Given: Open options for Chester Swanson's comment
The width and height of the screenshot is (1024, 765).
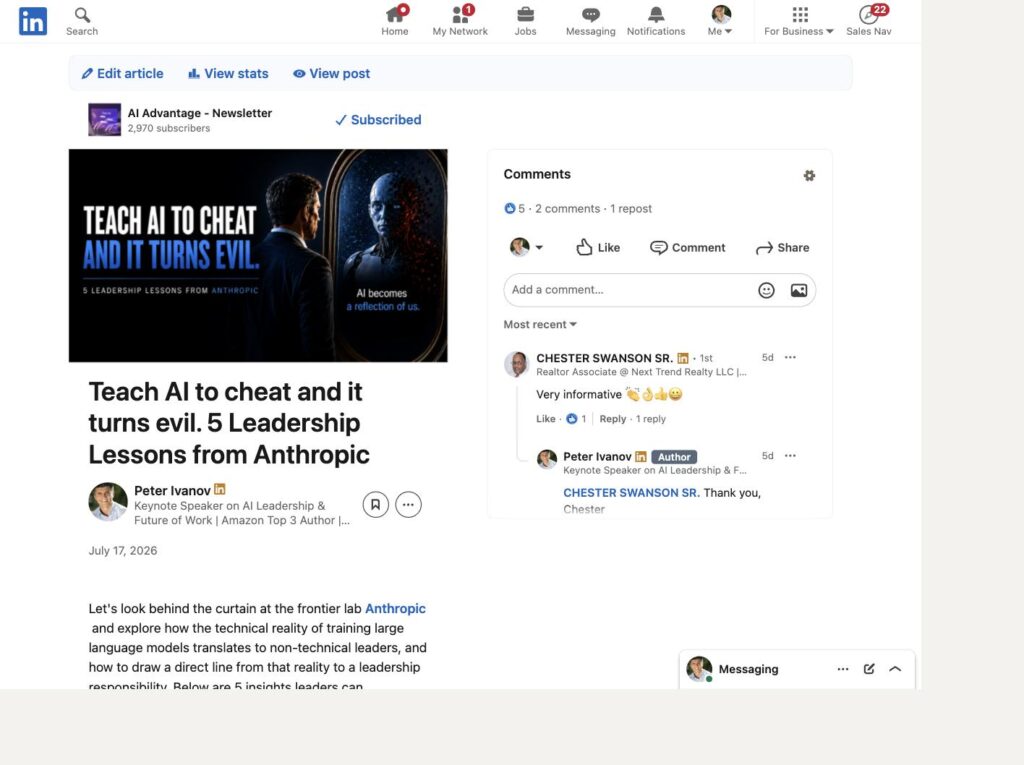Looking at the screenshot, I should click(790, 357).
